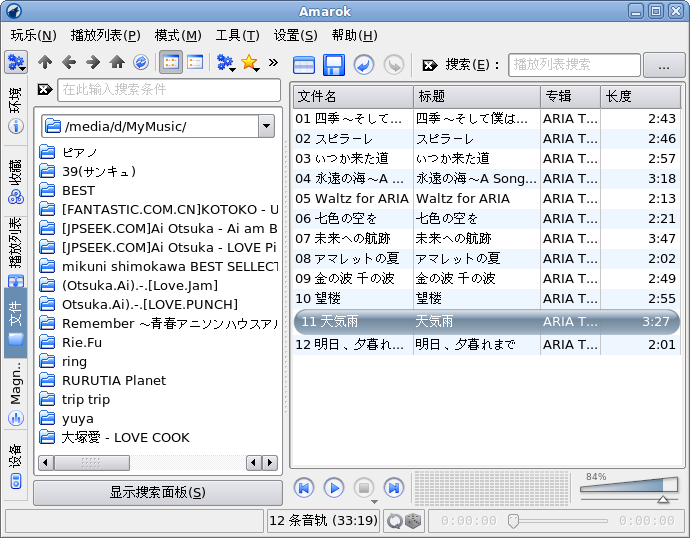
Task: Click the file browser search condition field
Action: (x=169, y=90)
